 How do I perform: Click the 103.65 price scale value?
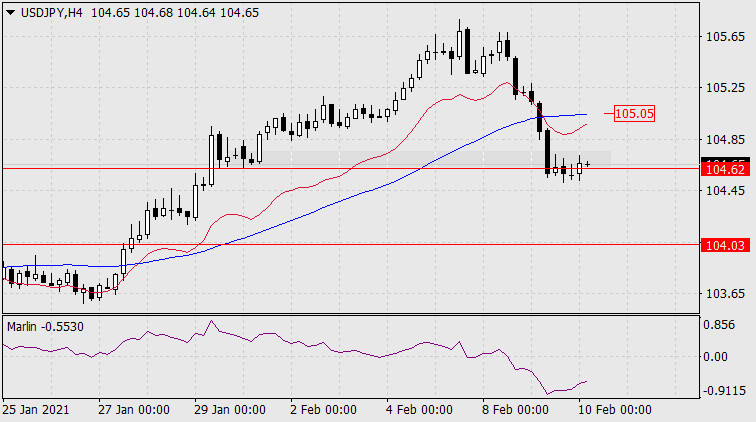[x=725, y=294]
